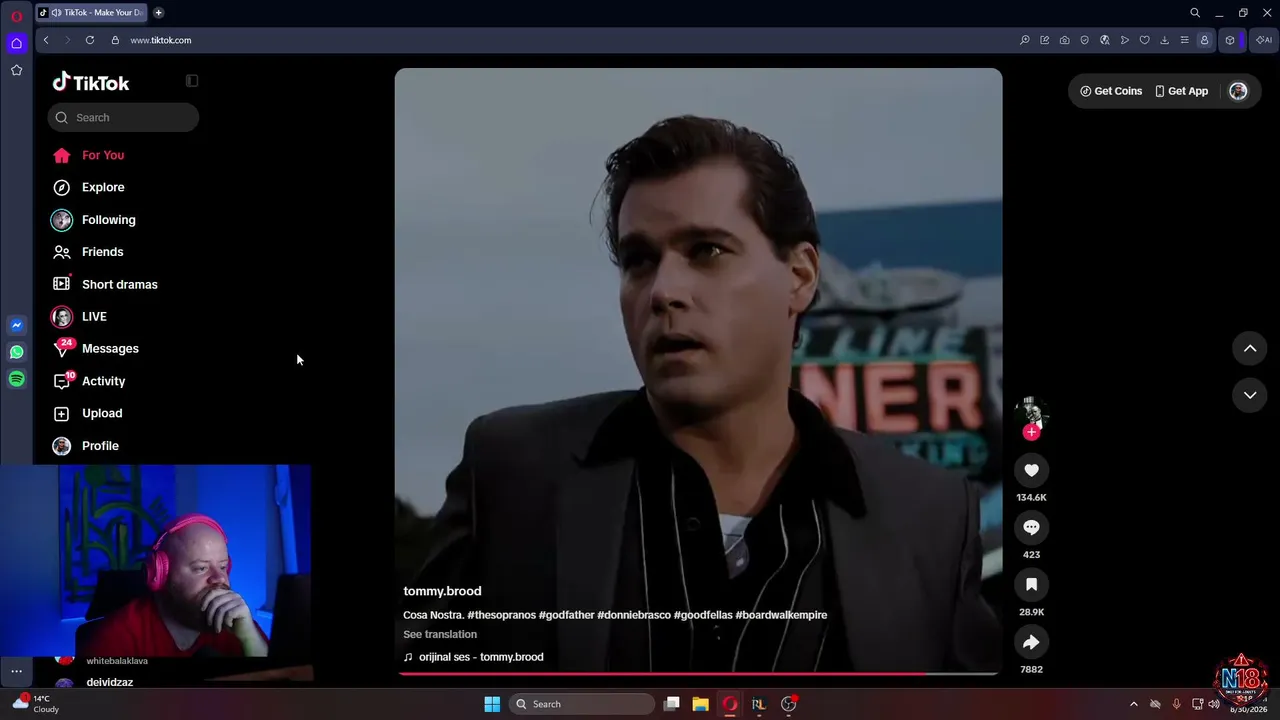1280x720 pixels.
Task: Open the For You feed
Action: [103, 155]
